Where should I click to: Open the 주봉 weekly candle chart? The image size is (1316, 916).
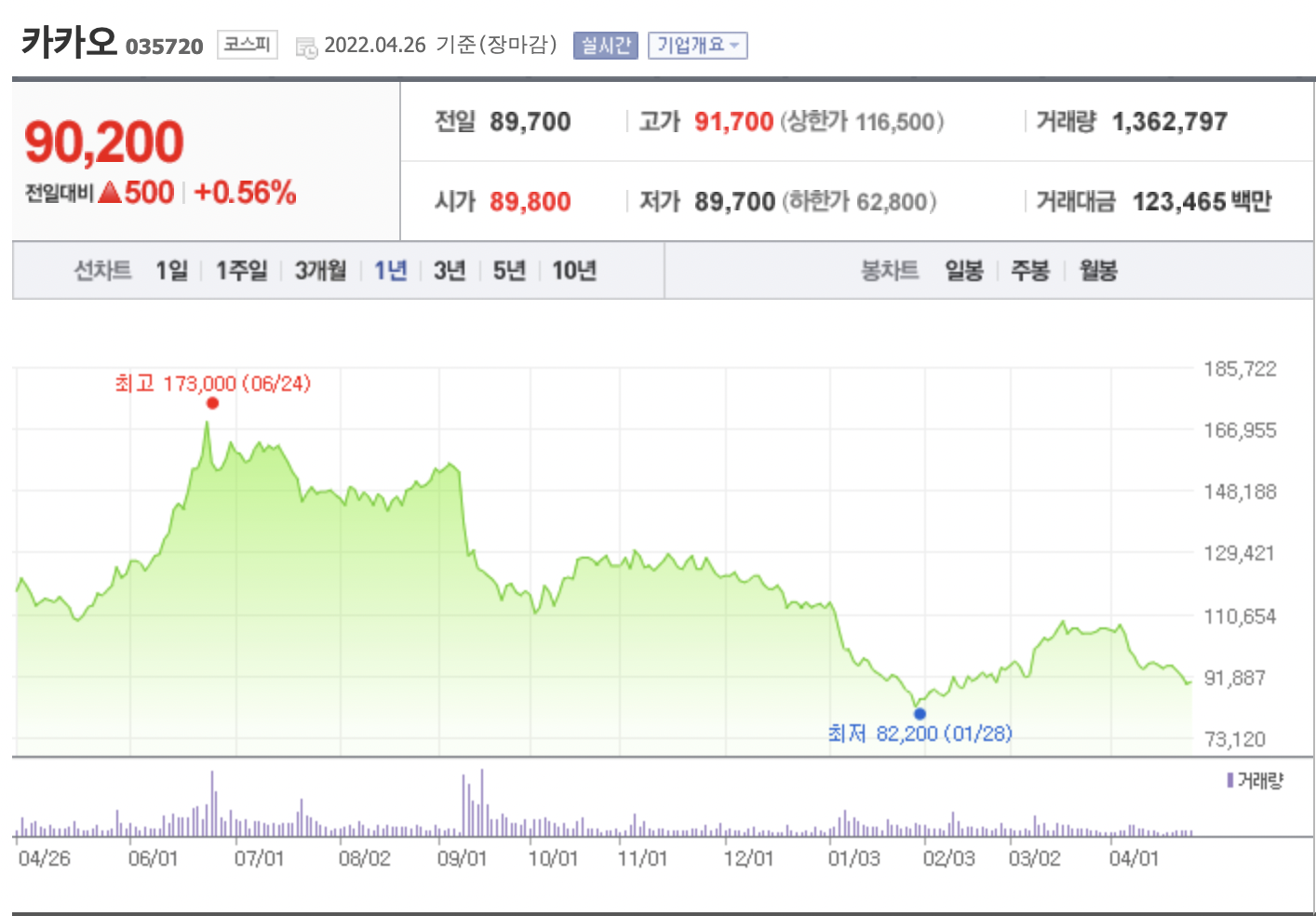[x=1030, y=271]
